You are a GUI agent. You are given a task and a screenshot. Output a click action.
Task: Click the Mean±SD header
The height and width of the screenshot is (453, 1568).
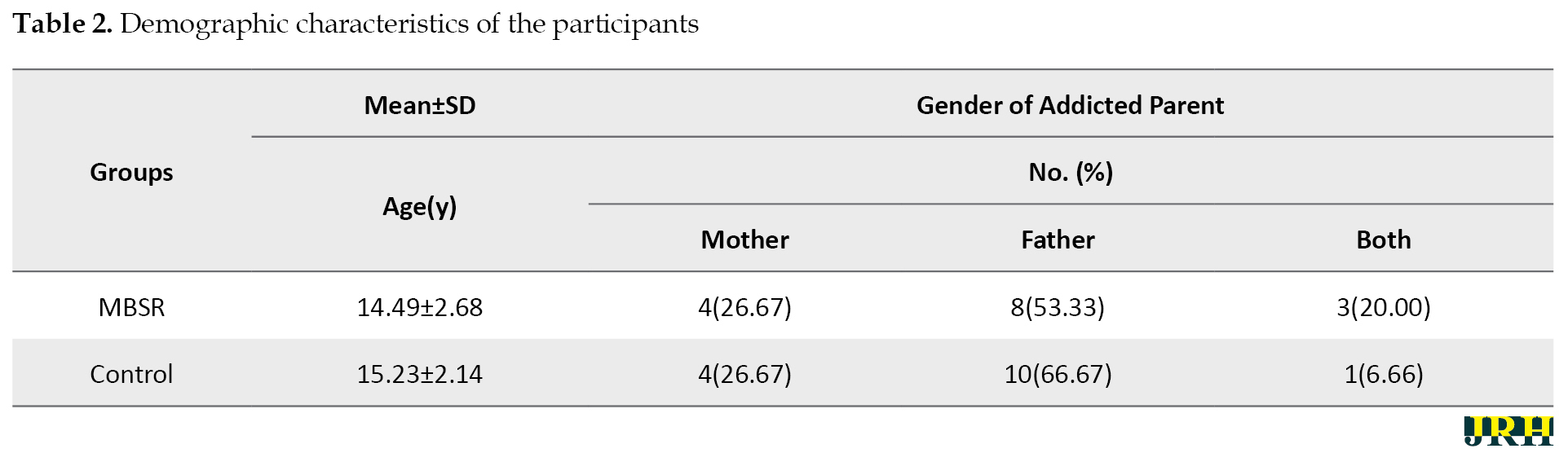click(x=420, y=105)
